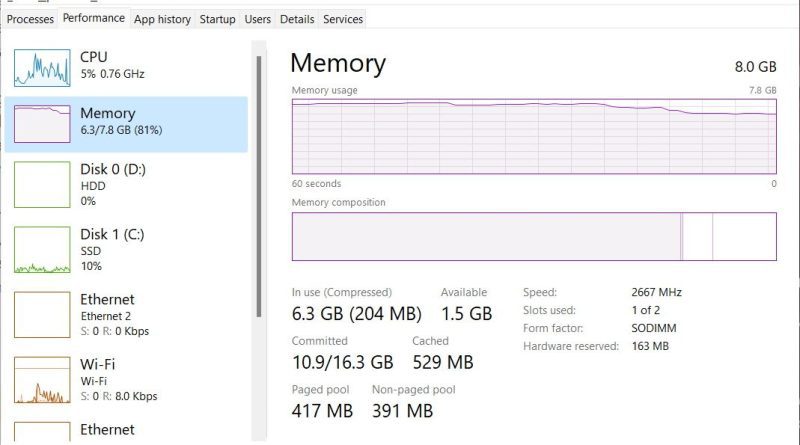
Task: Click the free segment of Memory composition
Action: [744, 236]
